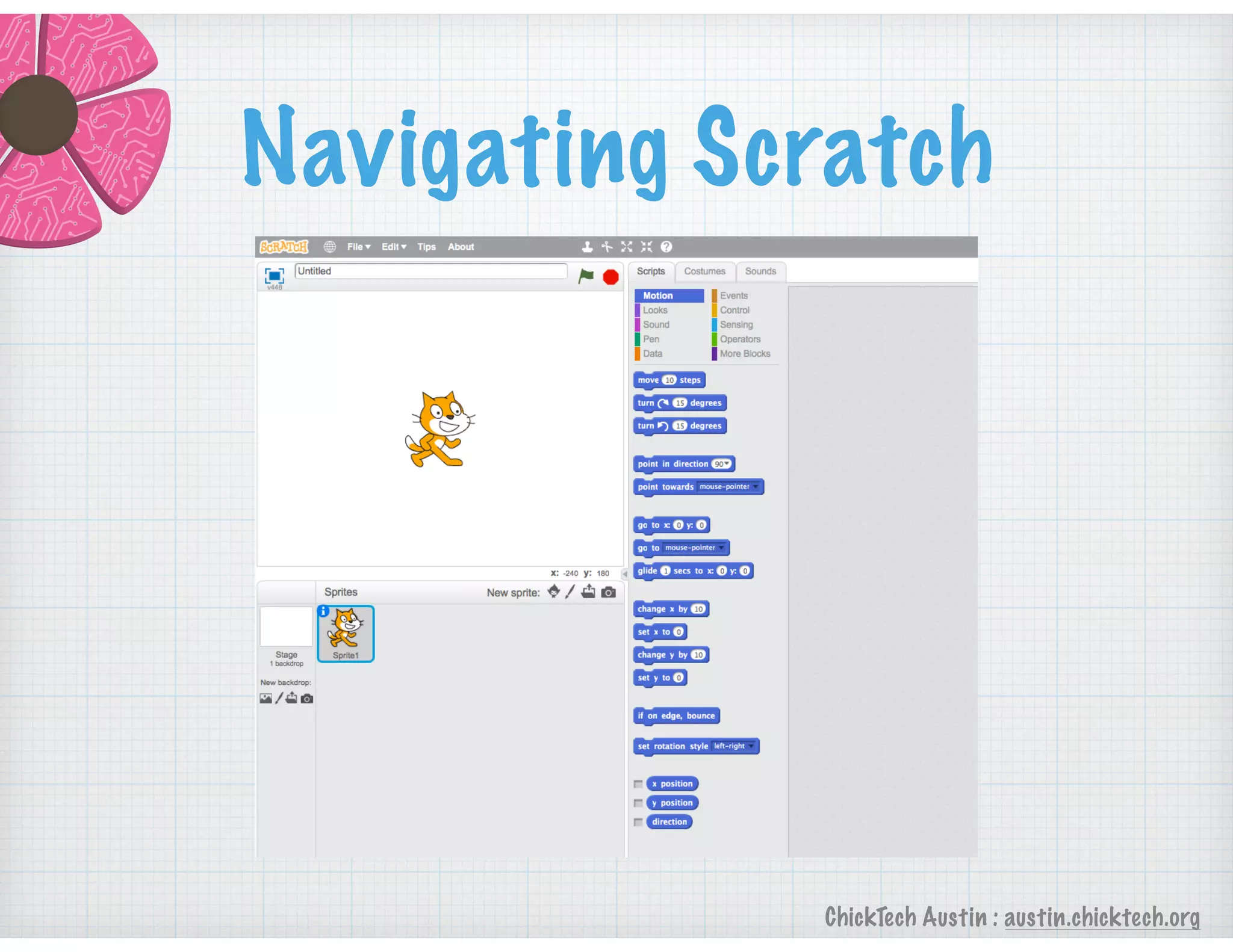Screen dimensions: 1233x952
Task: Click the change y by 10 block
Action: pyautogui.click(x=671, y=655)
